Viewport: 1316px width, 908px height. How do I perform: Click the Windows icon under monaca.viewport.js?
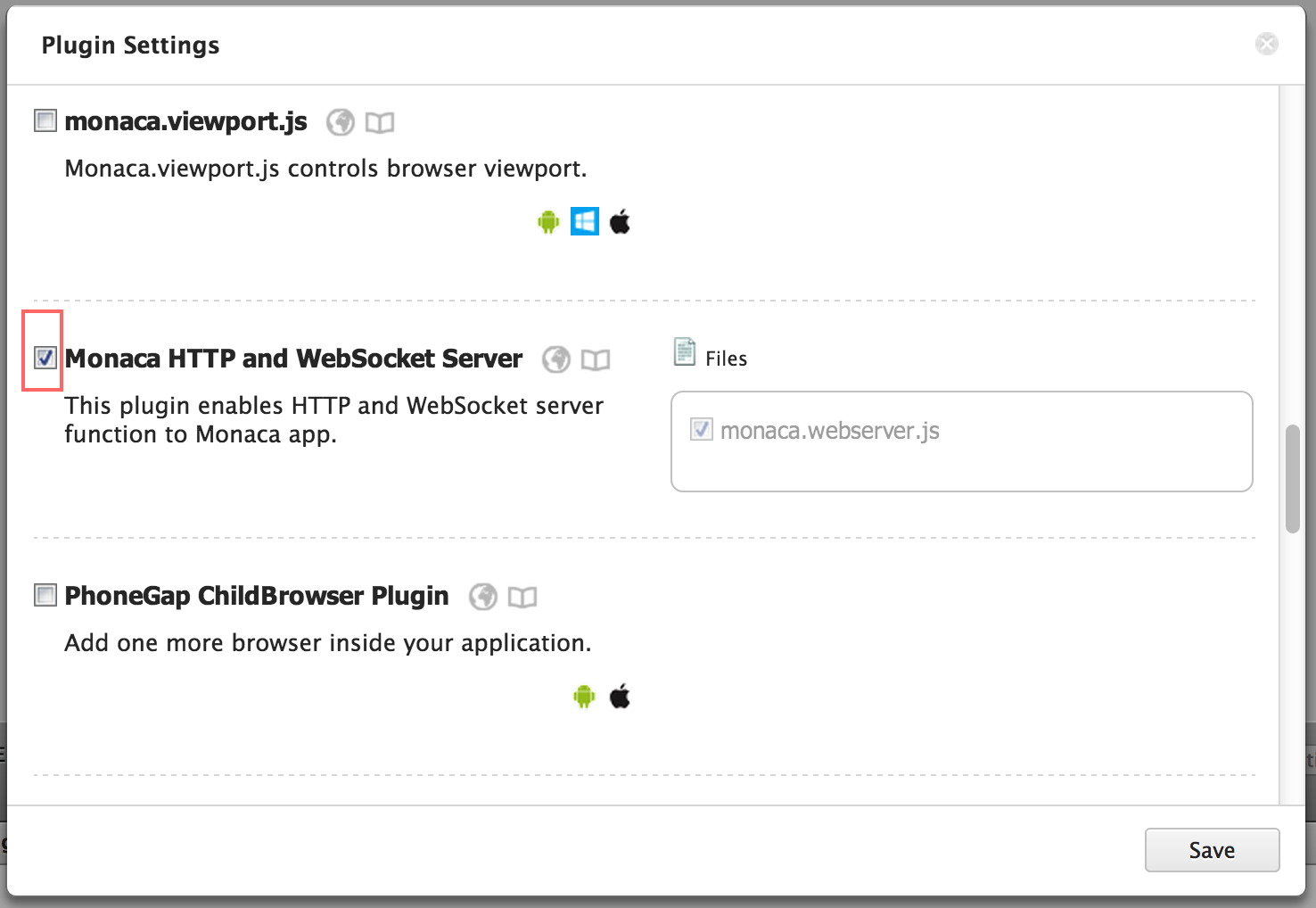[585, 221]
